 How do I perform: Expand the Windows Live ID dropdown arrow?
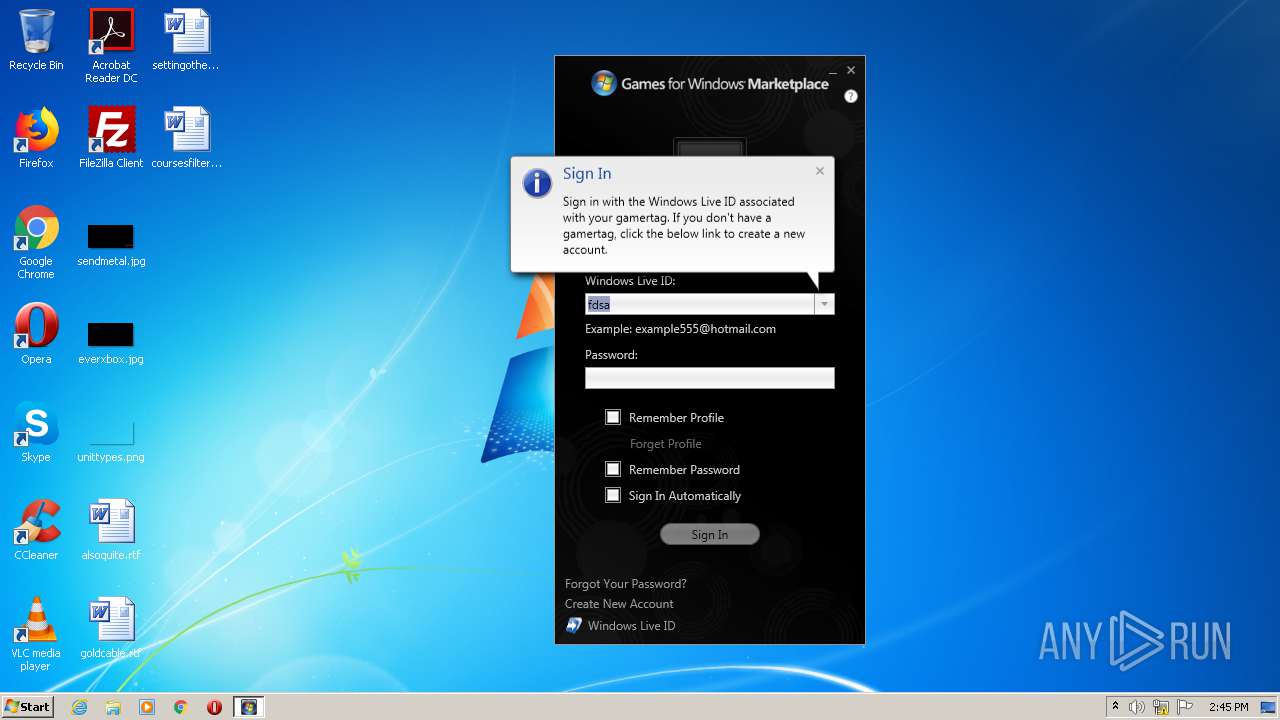824,304
